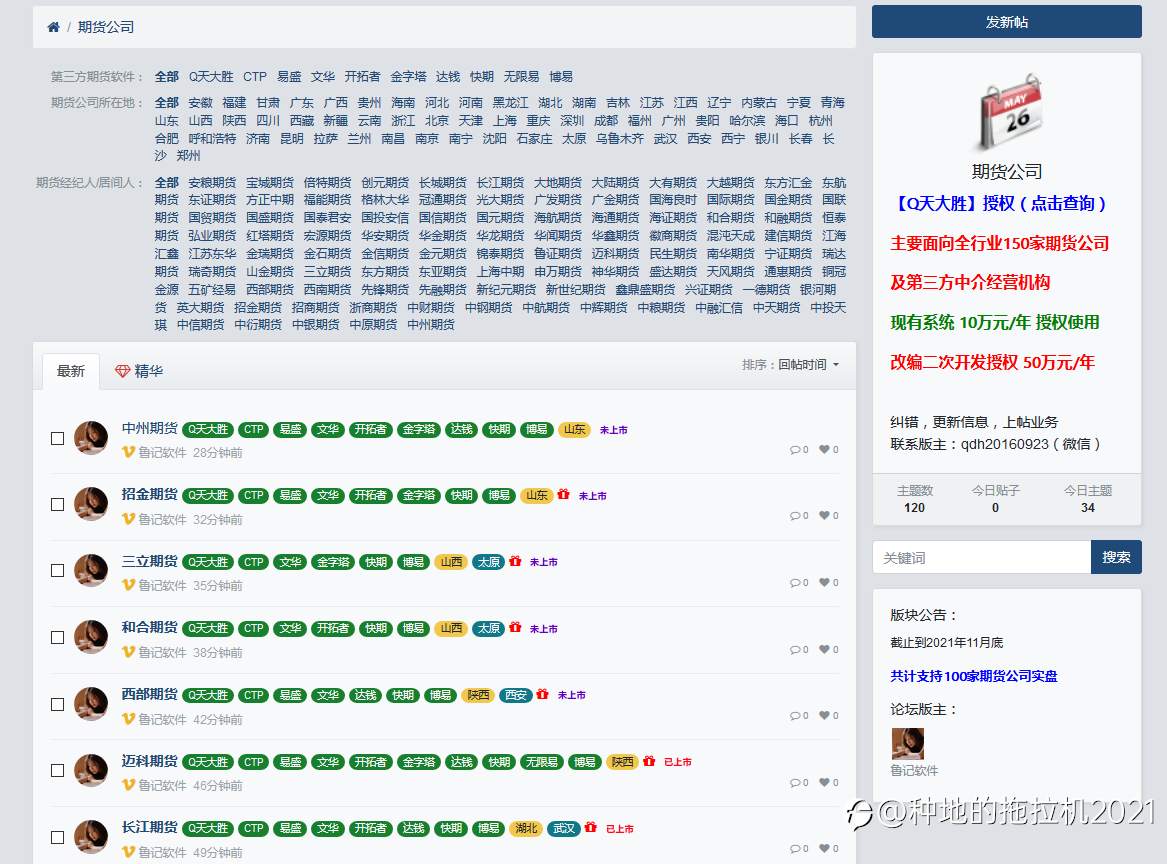The image size is (1167, 864).
Task: Switch to the 精华 tab
Action: [x=139, y=371]
